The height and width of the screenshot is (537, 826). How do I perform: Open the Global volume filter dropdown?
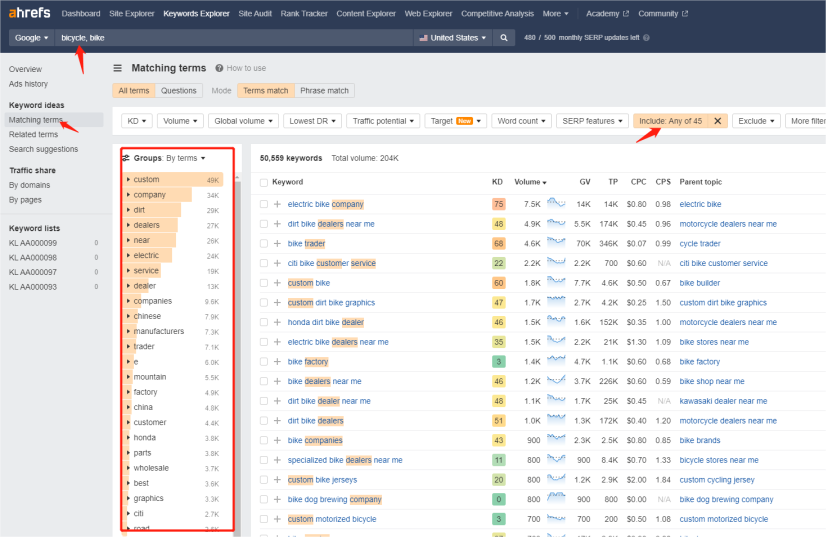[243, 121]
